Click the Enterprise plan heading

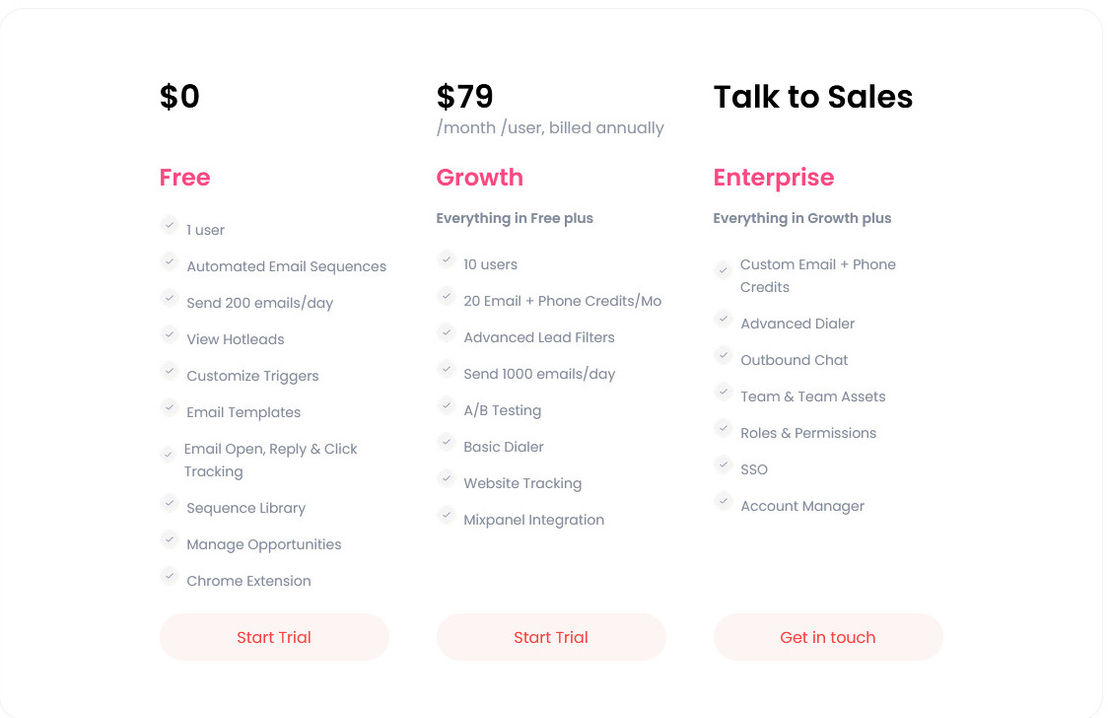point(774,177)
